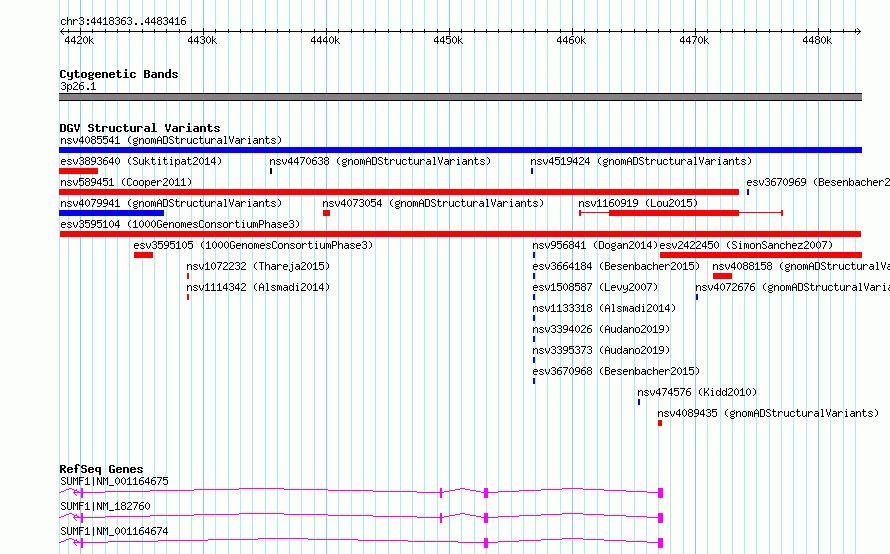Viewport: 890px width, 554px height.
Task: Click the chr3:4418363..4483416 coordinates text
Action: point(123,22)
